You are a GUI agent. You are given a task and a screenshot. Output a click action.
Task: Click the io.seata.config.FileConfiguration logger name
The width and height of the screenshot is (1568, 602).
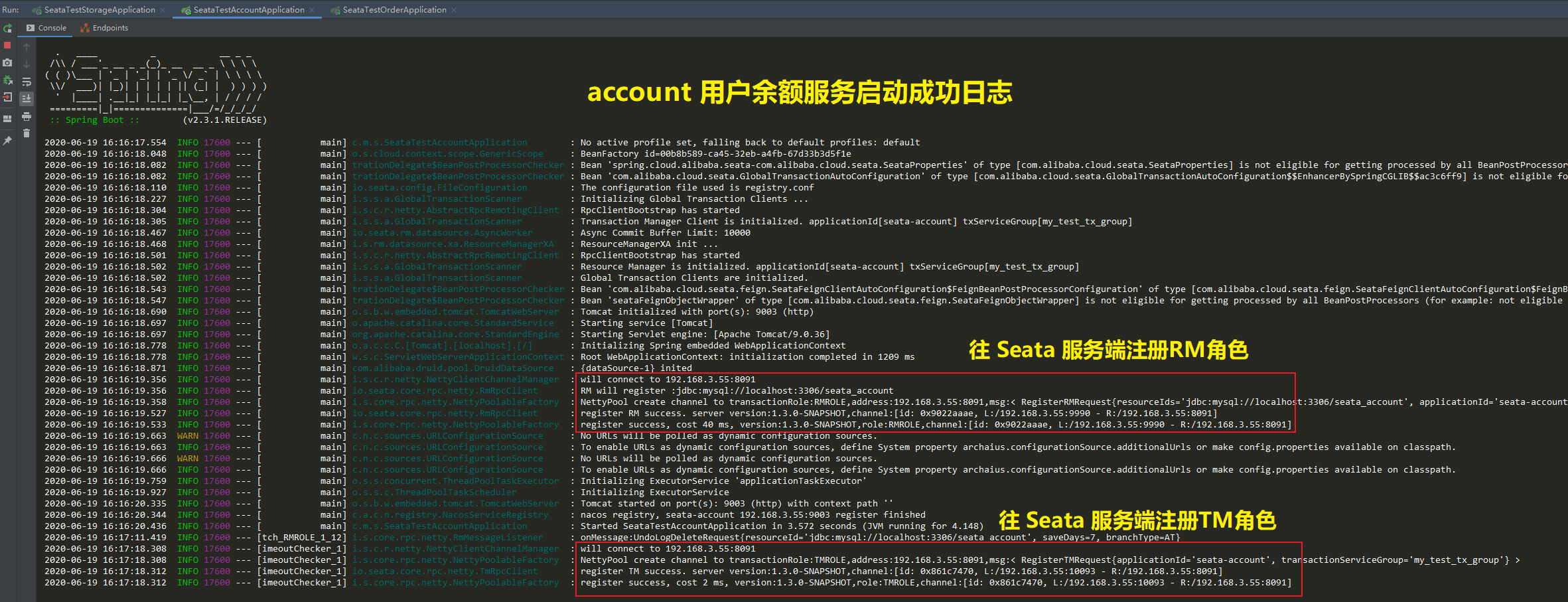click(439, 188)
